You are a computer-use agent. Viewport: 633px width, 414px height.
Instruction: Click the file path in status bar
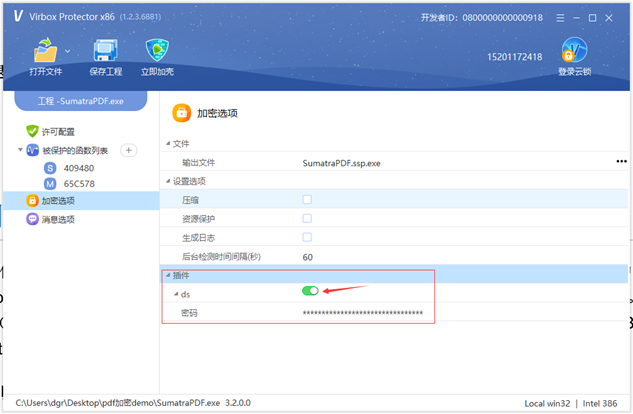coord(118,403)
